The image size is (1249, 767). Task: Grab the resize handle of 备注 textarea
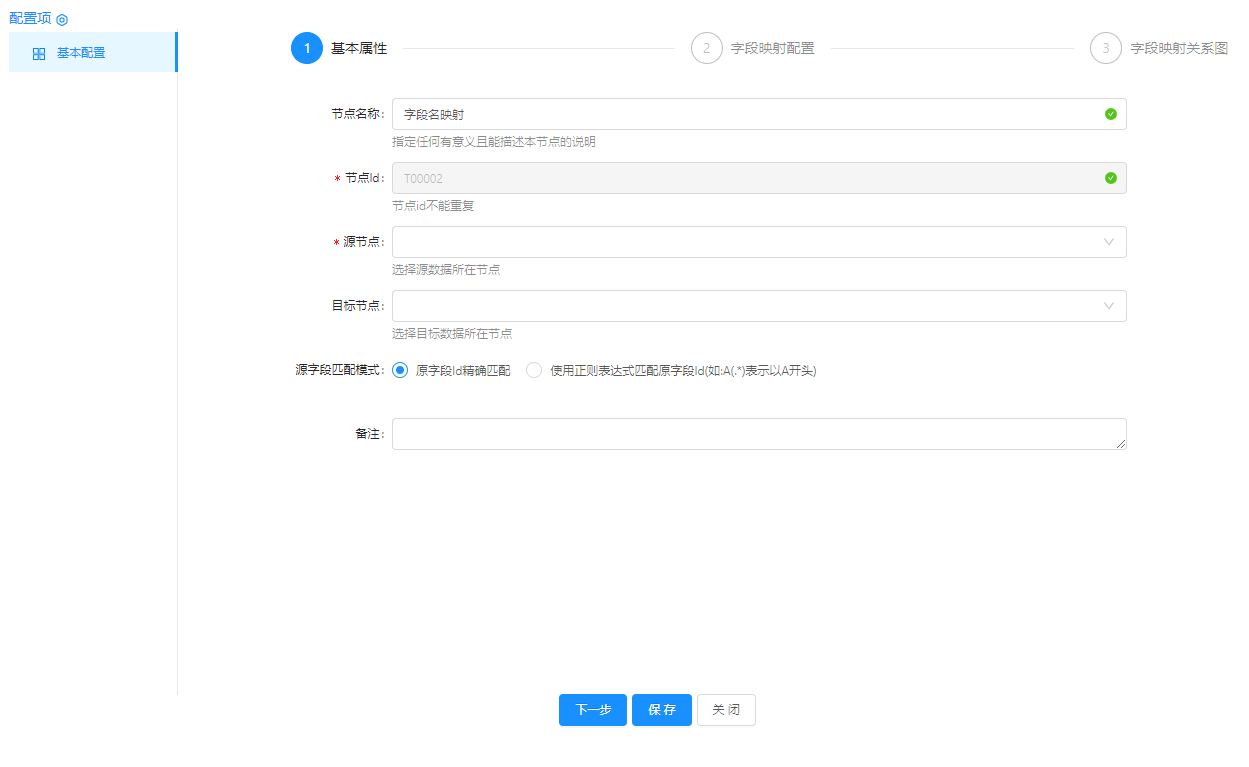(x=1121, y=444)
